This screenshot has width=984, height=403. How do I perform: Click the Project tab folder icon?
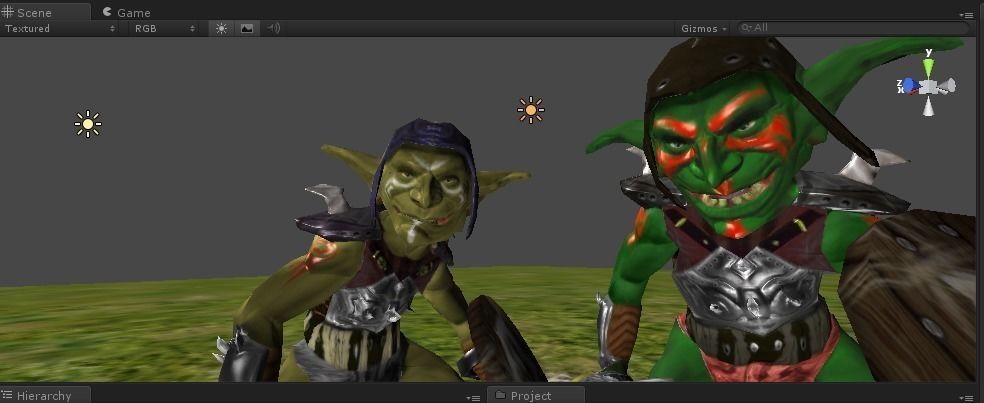(x=500, y=395)
